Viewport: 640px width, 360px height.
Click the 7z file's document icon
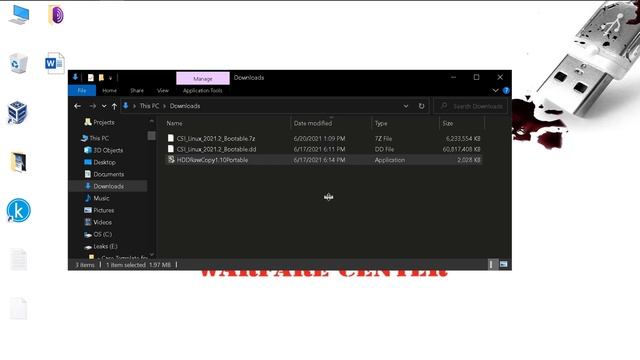pyautogui.click(x=171, y=138)
